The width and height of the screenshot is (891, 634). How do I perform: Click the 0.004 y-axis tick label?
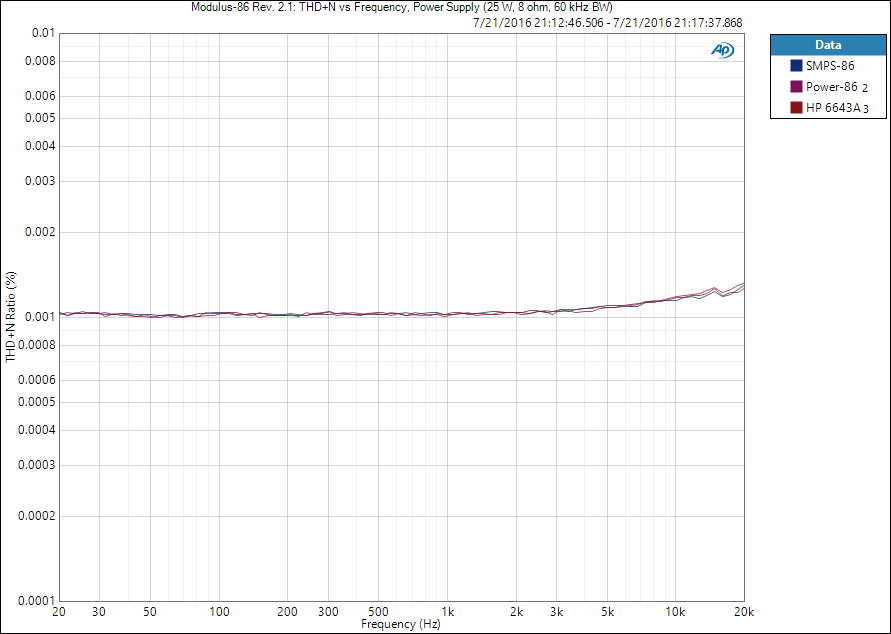40,146
